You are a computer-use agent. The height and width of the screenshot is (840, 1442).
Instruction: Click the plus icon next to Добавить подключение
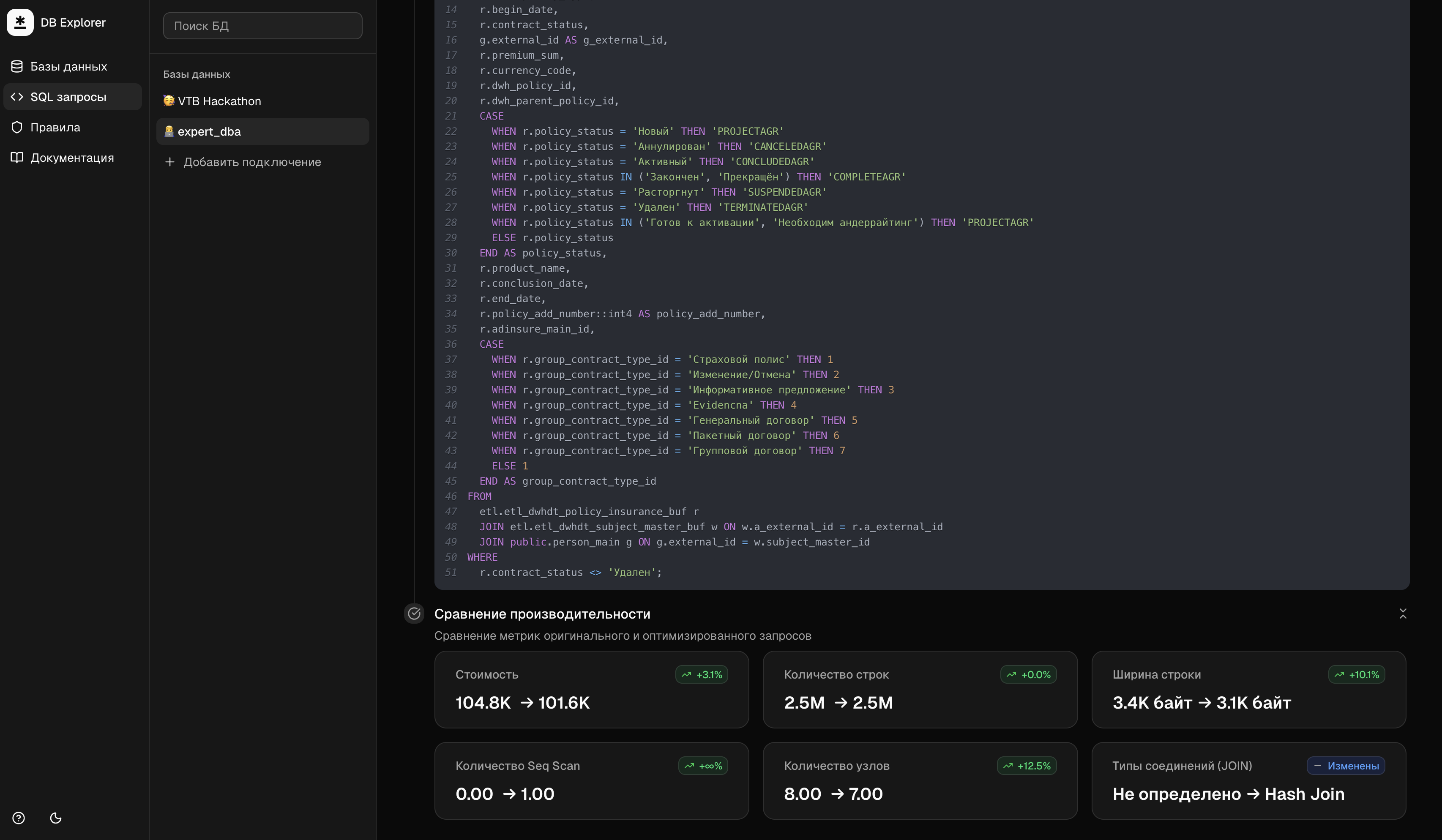(169, 162)
